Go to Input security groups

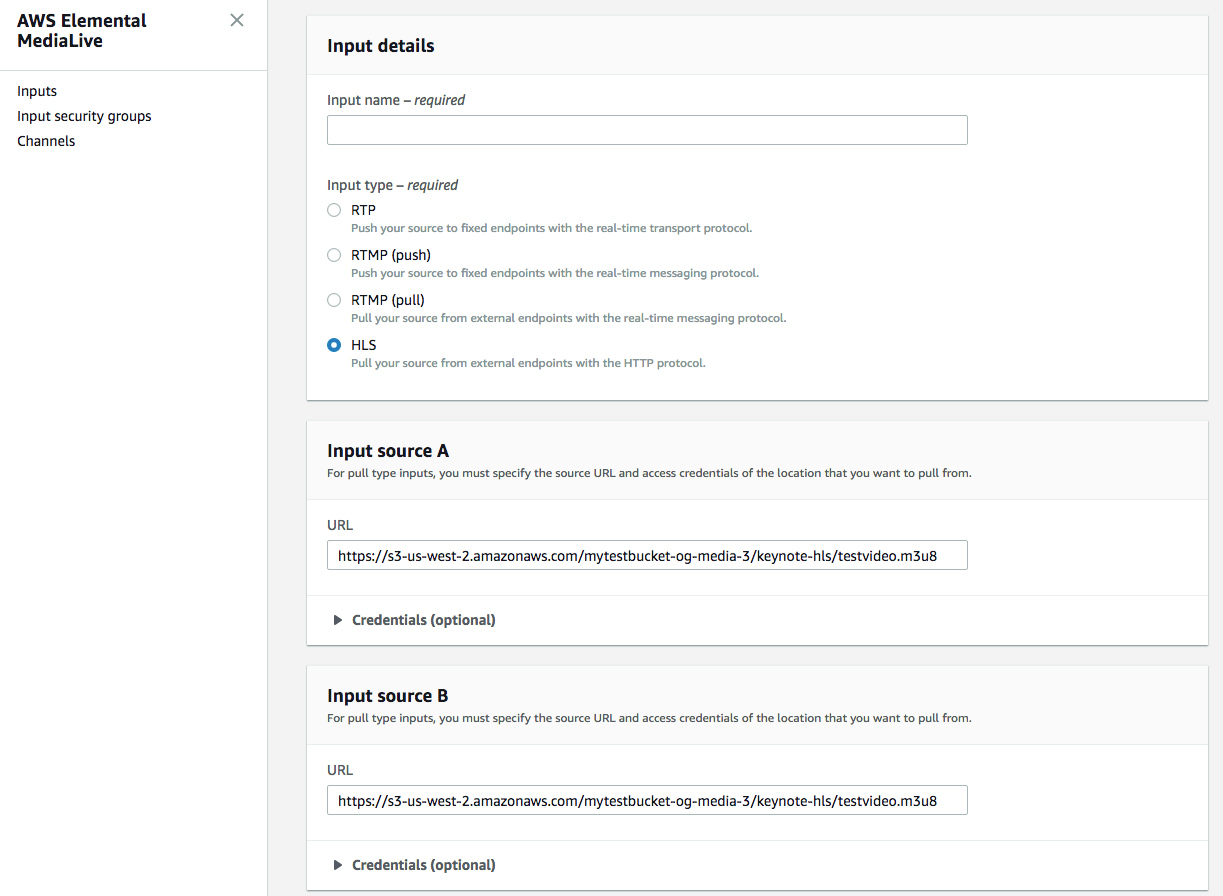click(x=84, y=116)
